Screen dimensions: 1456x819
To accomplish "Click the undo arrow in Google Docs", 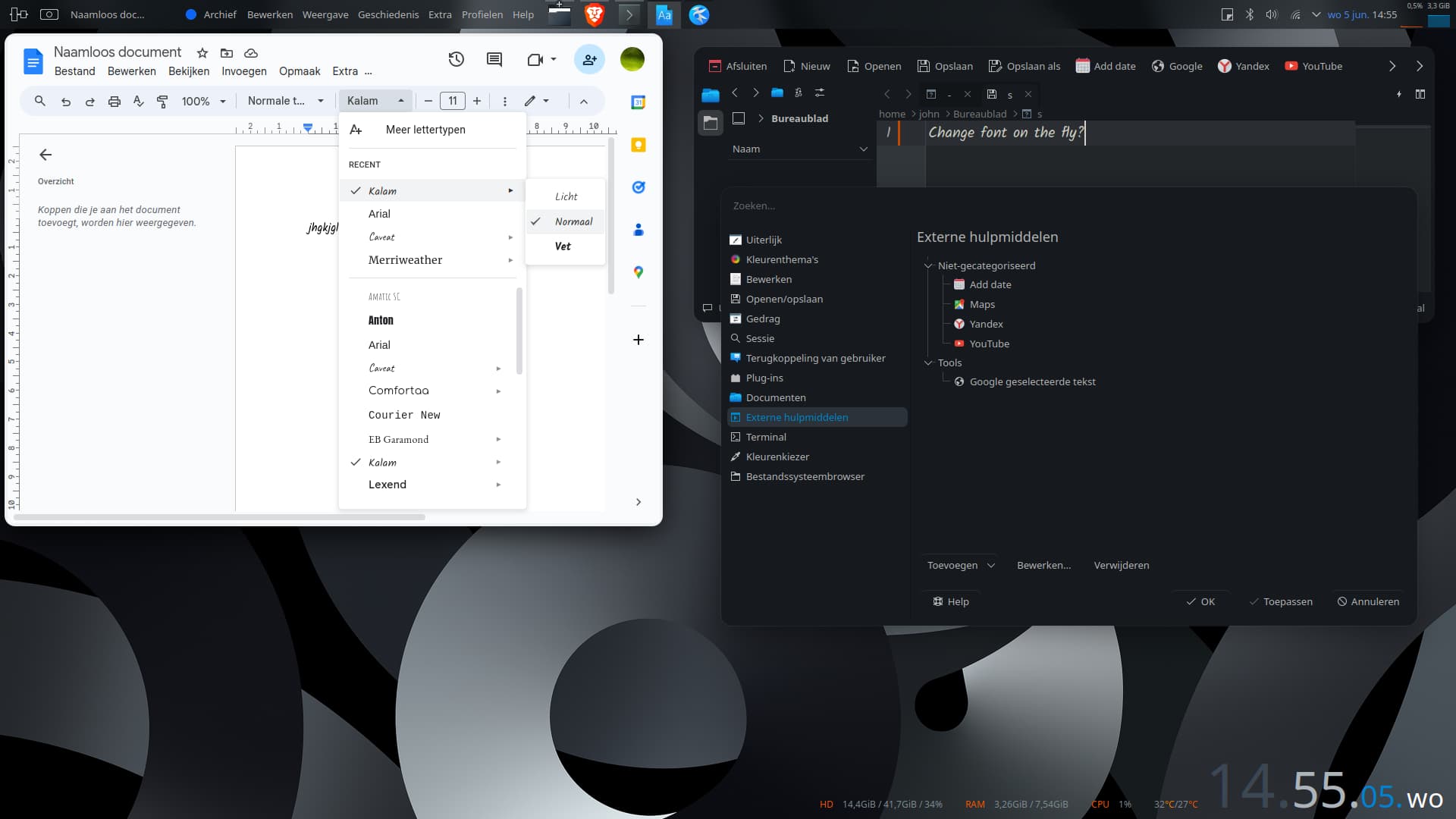I will [x=65, y=101].
